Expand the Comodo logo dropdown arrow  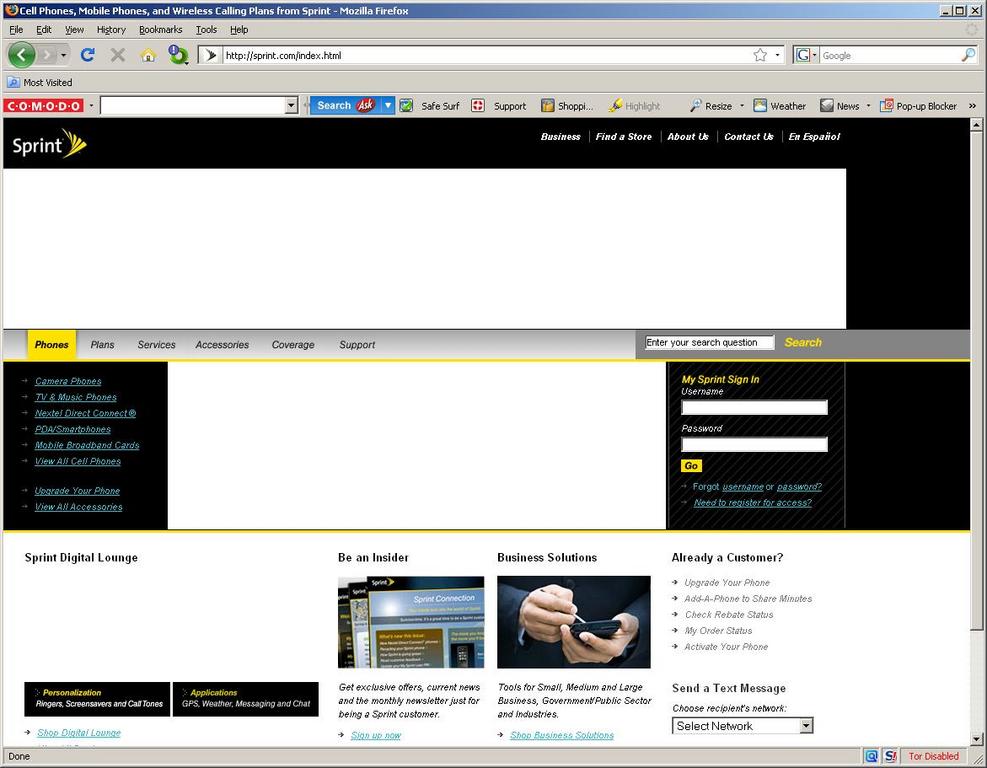(x=91, y=106)
